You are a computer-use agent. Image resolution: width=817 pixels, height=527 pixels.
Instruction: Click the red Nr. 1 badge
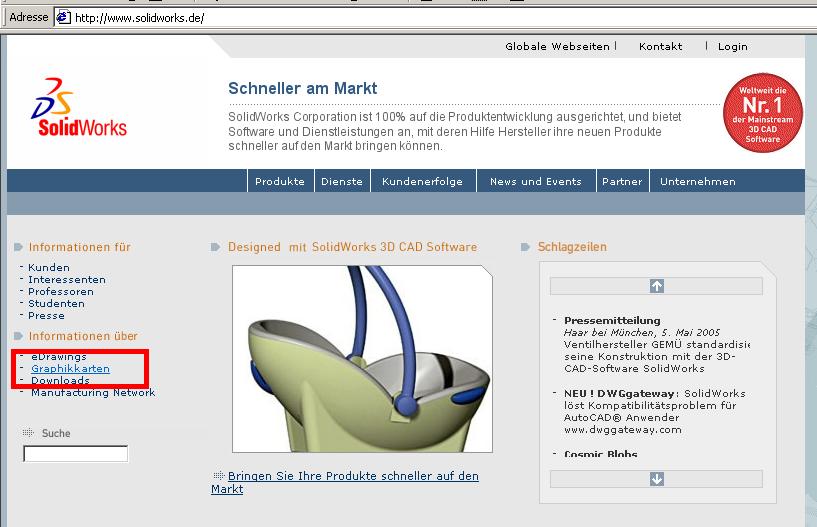coord(763,113)
